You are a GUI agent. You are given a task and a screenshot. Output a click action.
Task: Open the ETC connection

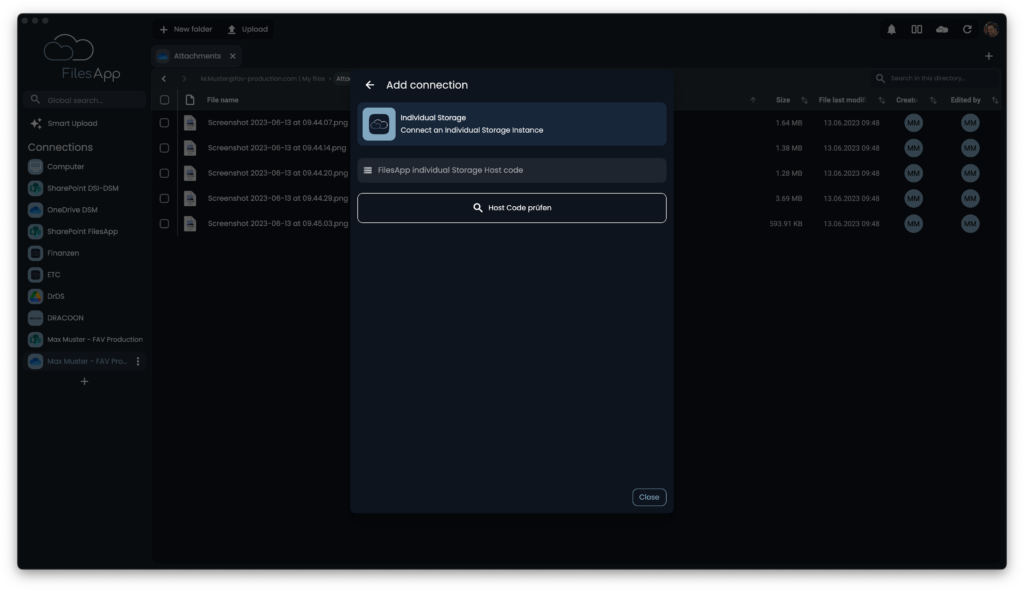click(44, 274)
